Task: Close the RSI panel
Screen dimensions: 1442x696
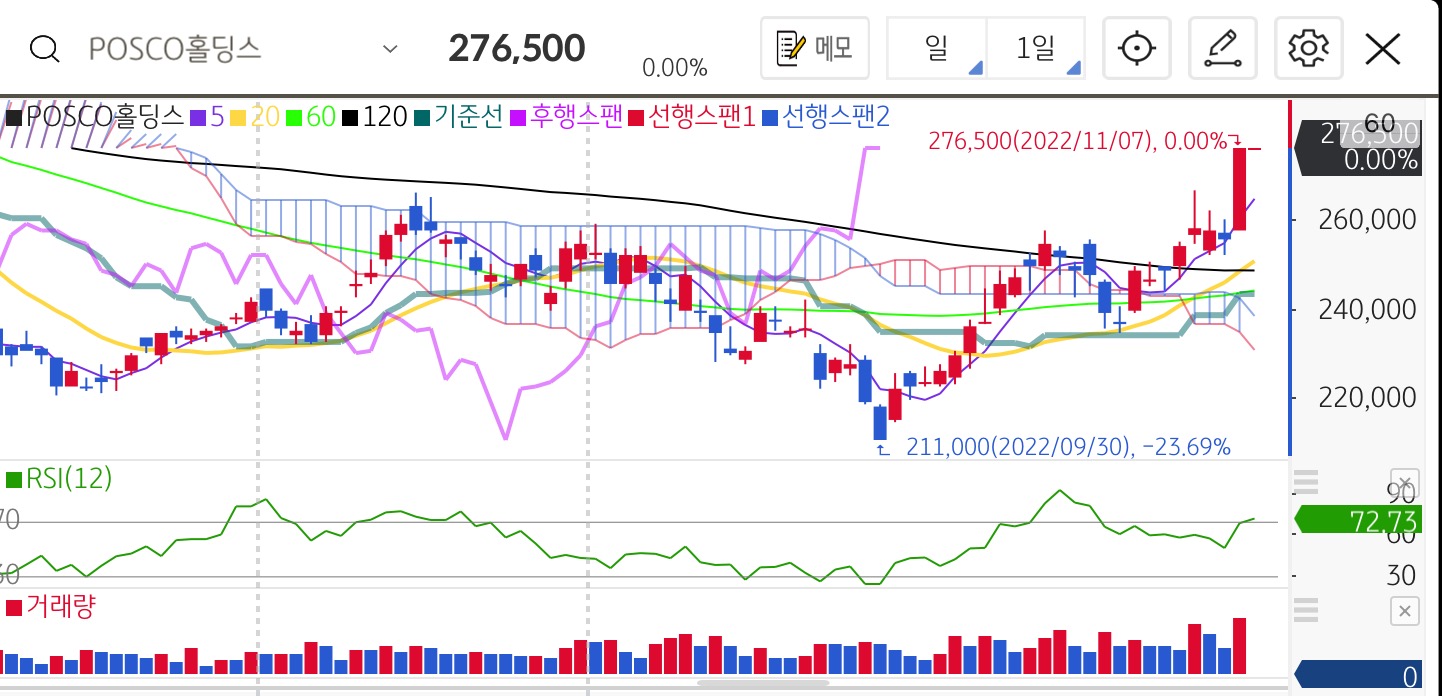Action: tap(1405, 482)
